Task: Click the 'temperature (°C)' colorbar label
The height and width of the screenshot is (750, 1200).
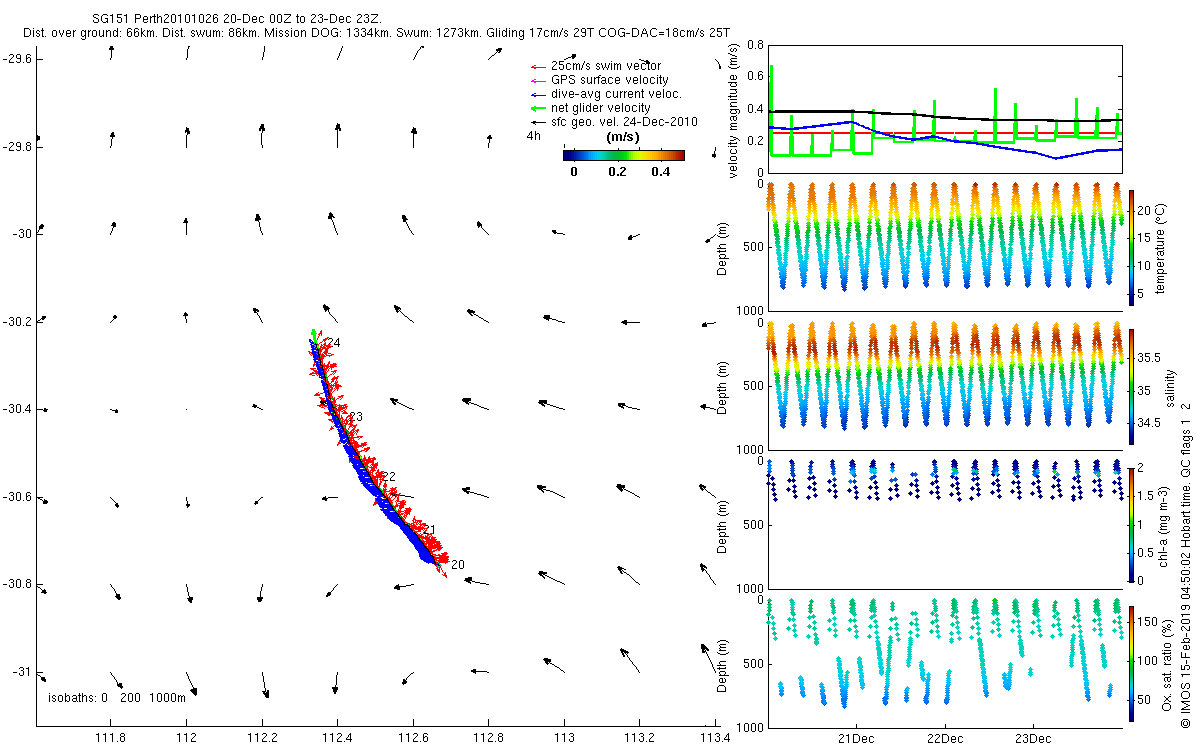Action: click(x=1162, y=247)
